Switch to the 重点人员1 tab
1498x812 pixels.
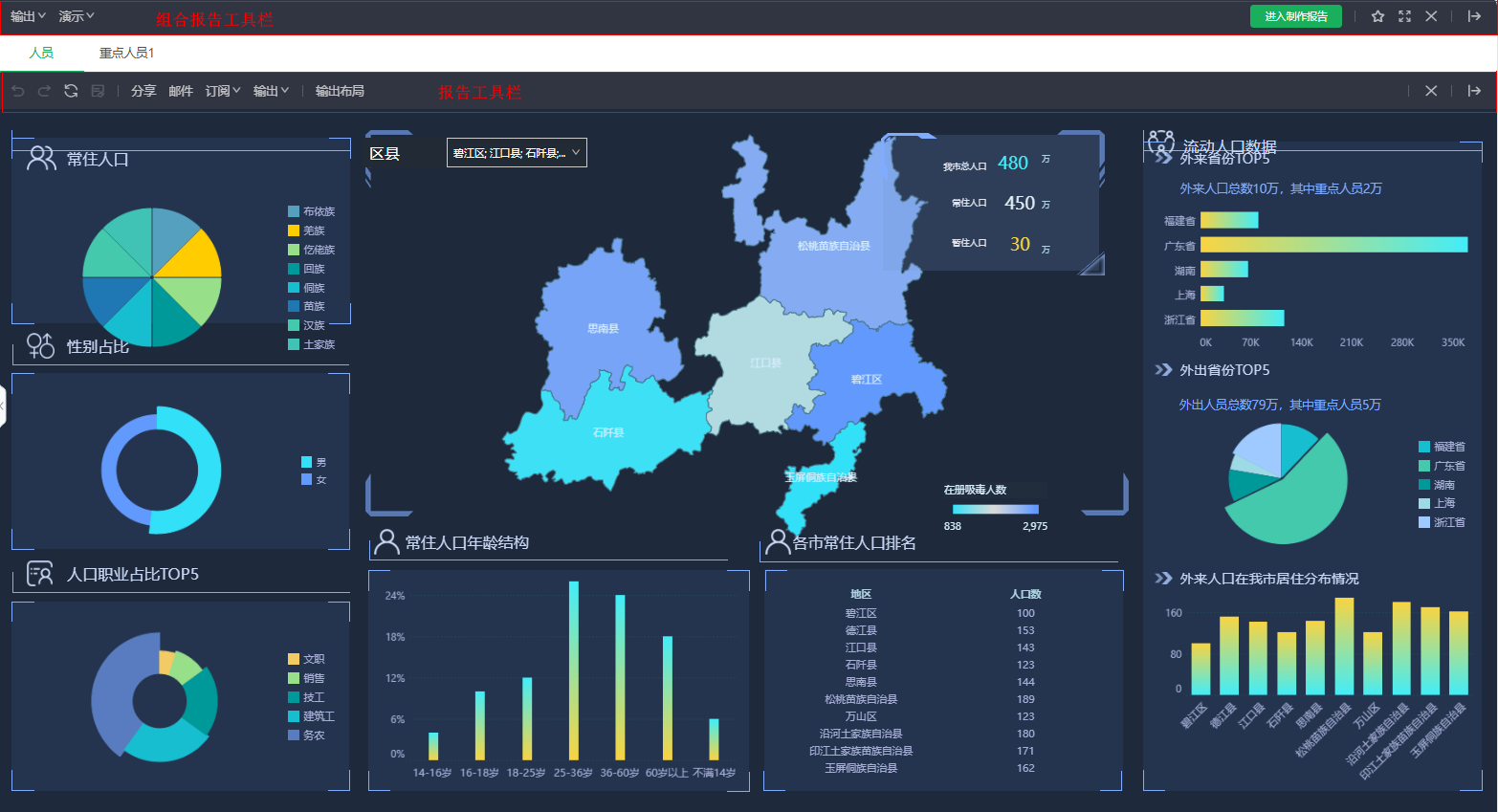[126, 53]
